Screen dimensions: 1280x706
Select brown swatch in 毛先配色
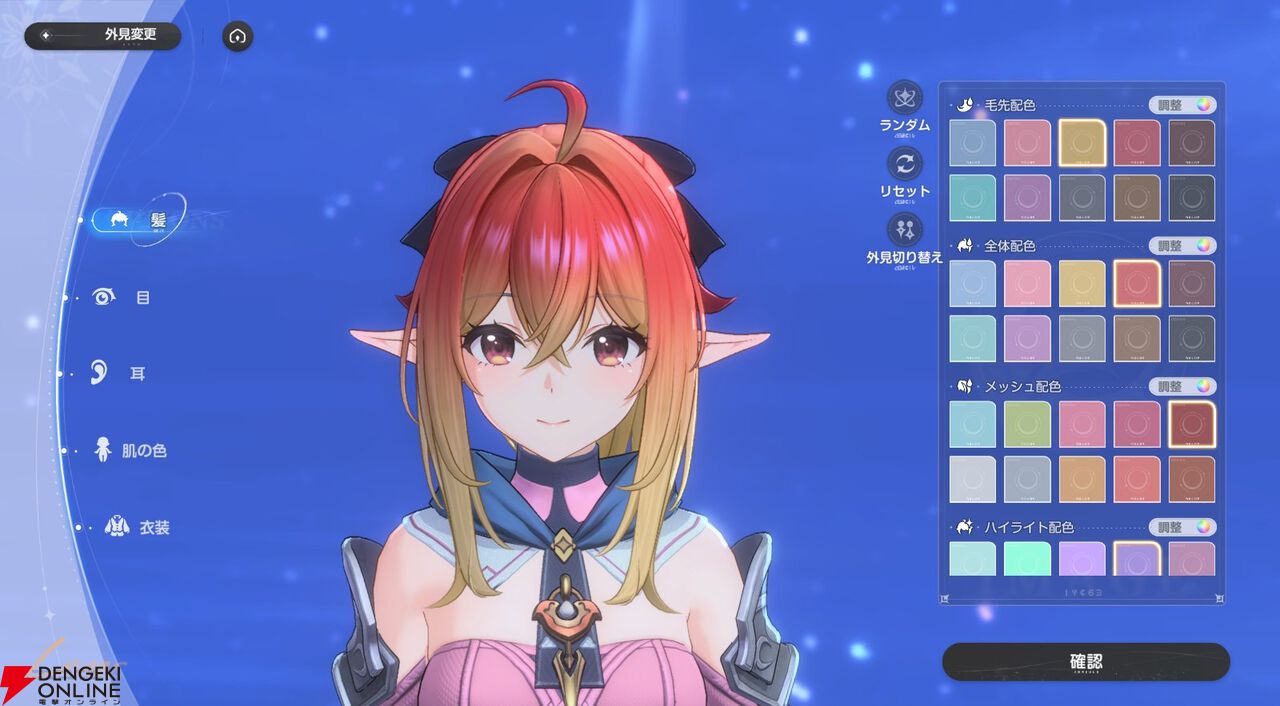click(1137, 198)
